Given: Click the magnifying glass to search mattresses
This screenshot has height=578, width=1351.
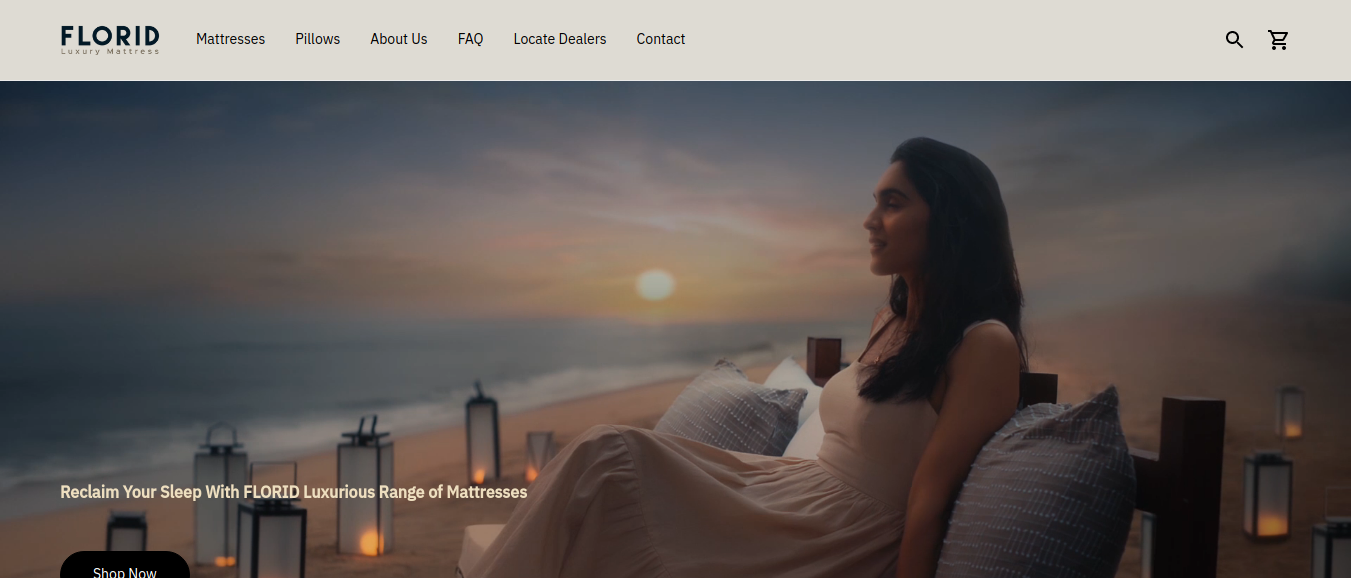Looking at the screenshot, I should pyautogui.click(x=1233, y=39).
